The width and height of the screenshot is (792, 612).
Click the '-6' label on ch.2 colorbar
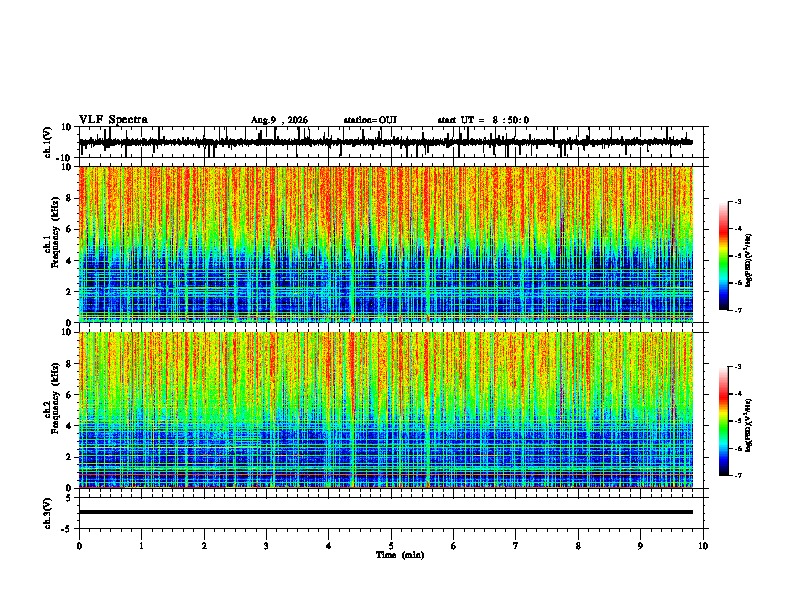737,448
